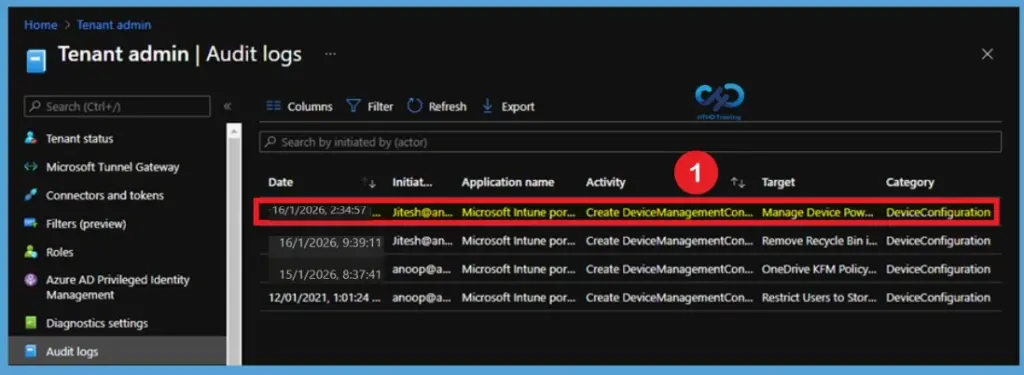Click the OneDrive KFM Policy target cell
The image size is (1024, 375).
[819, 269]
